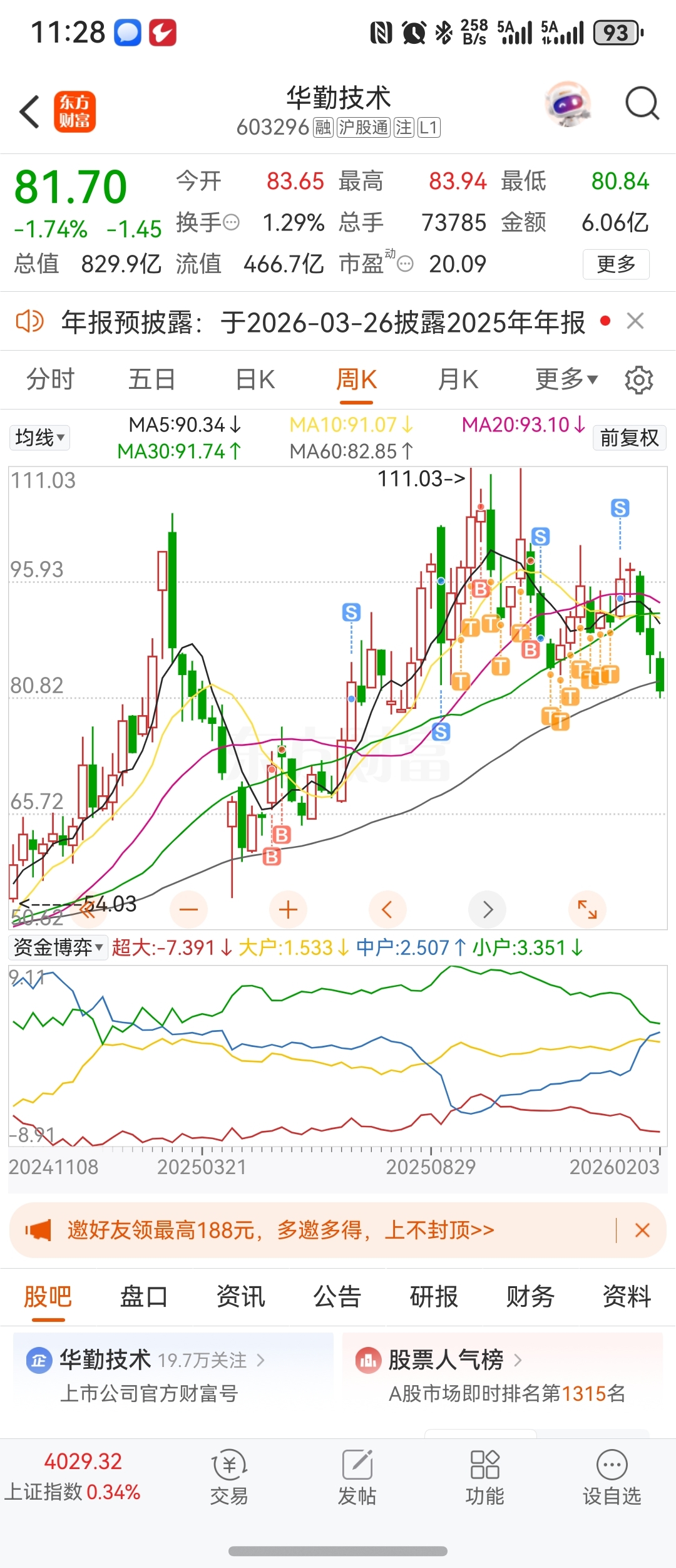Open chart settings gear
This screenshot has width=676, height=1568.
pyautogui.click(x=639, y=379)
